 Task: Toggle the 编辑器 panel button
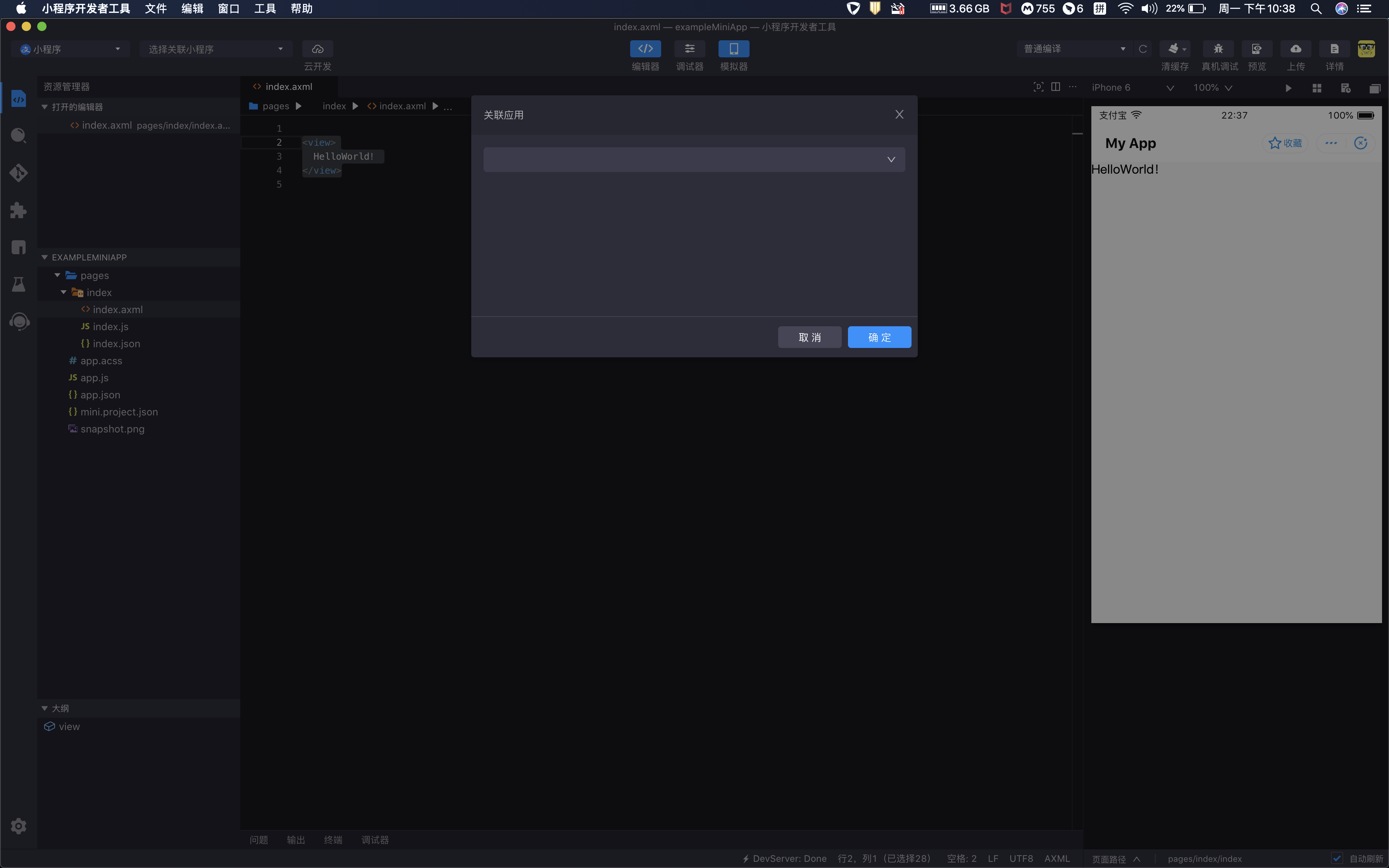(x=645, y=49)
